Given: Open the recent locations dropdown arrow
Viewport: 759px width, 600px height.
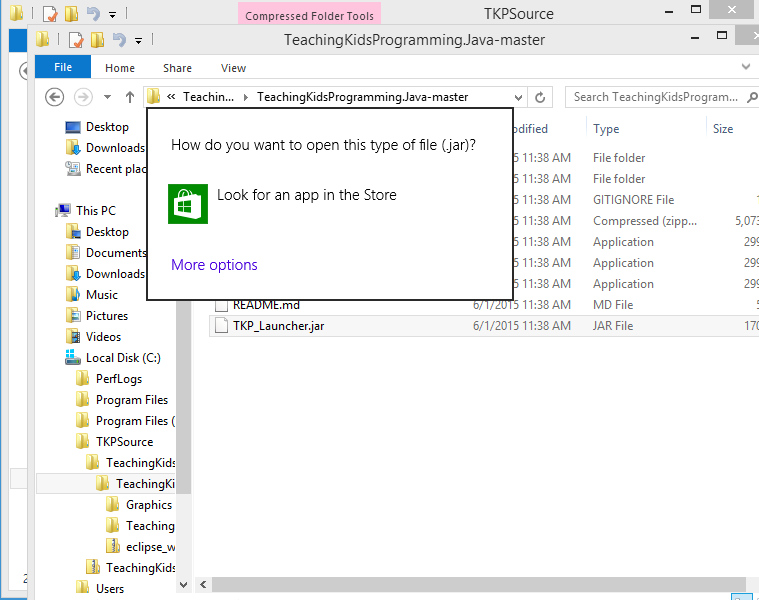Looking at the screenshot, I should coord(107,97).
